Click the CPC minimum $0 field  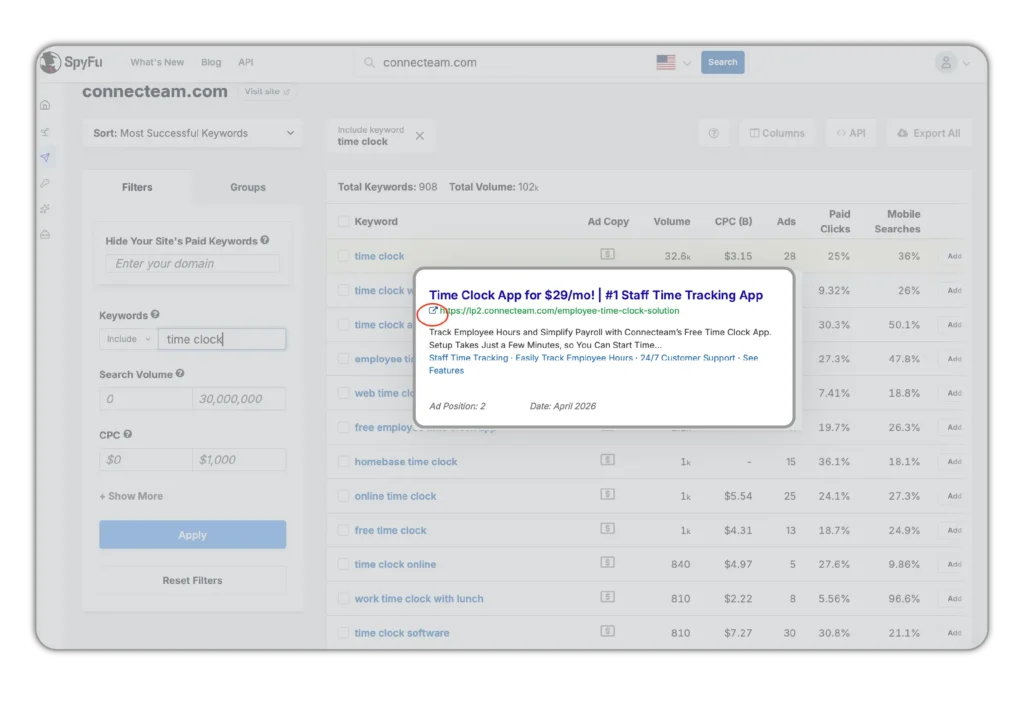point(146,460)
